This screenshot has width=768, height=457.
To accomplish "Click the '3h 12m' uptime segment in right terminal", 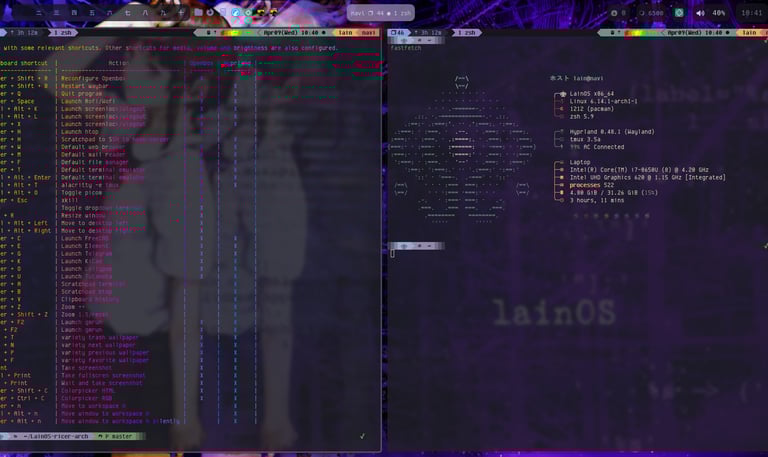I will 430,33.
